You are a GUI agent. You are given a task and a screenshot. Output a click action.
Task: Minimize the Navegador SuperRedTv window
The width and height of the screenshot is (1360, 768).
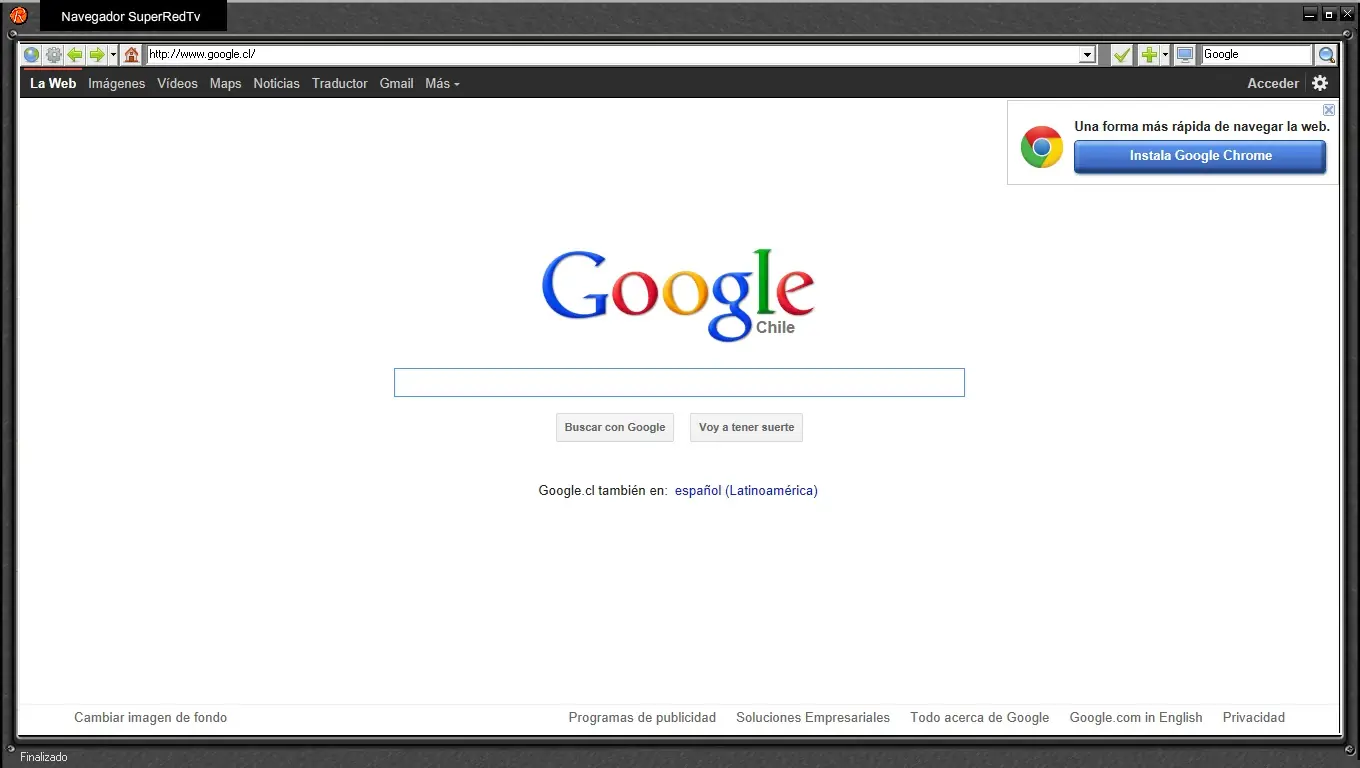tap(1311, 14)
